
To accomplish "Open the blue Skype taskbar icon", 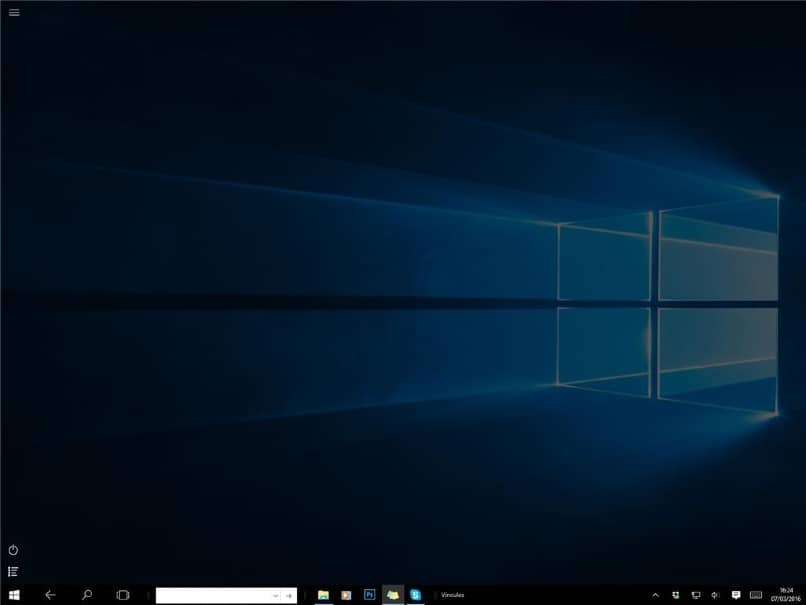I will (416, 595).
